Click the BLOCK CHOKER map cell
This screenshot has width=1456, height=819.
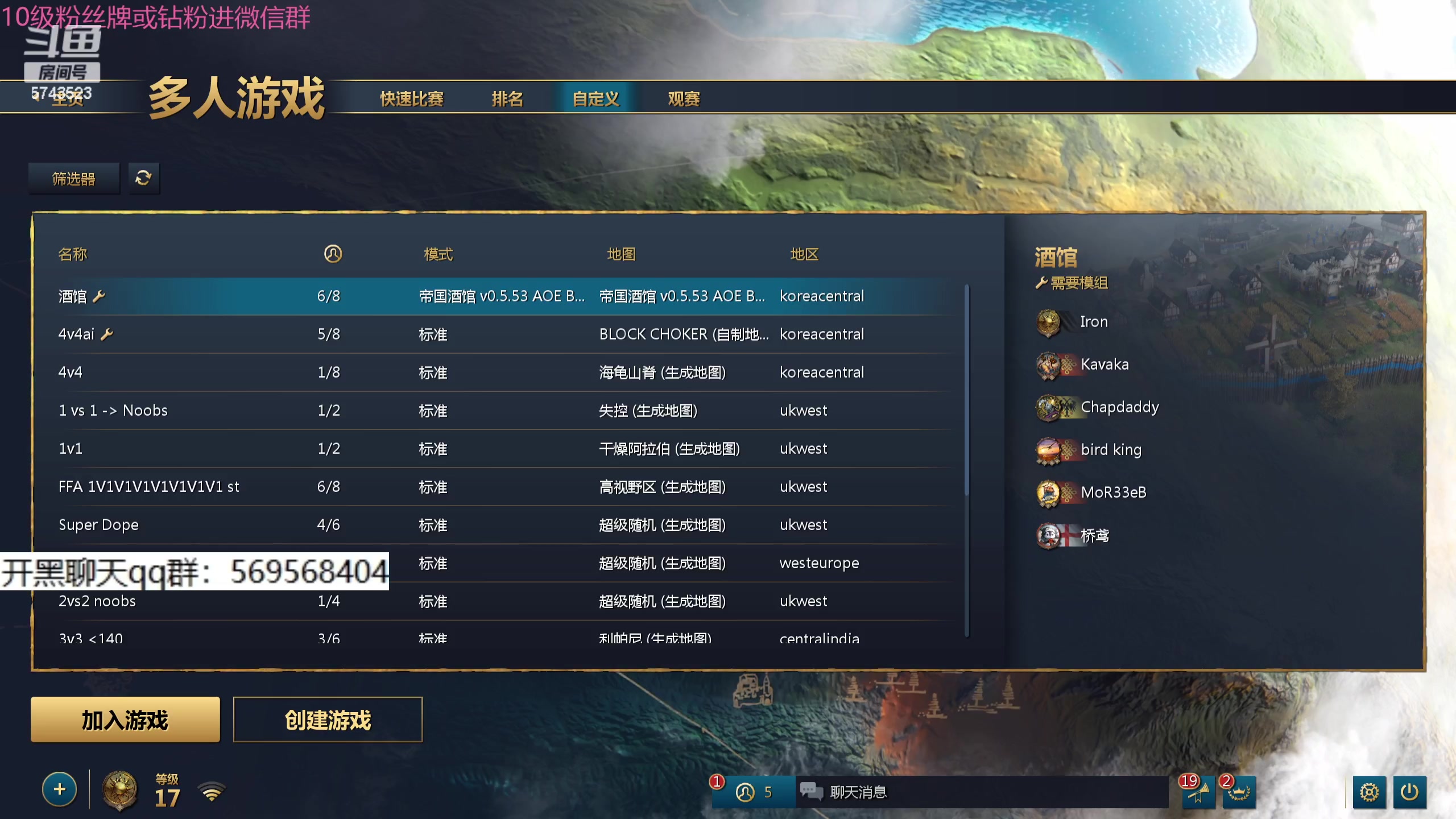click(x=684, y=334)
